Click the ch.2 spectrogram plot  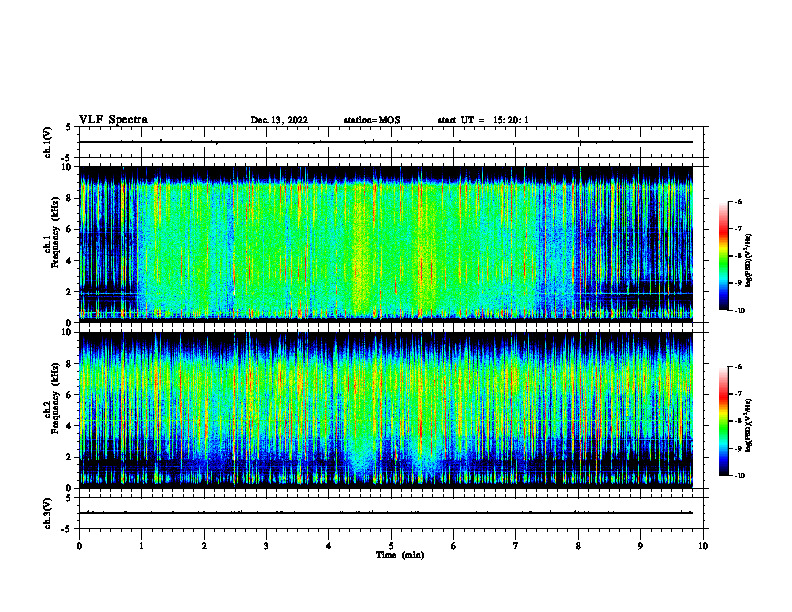tap(386, 410)
